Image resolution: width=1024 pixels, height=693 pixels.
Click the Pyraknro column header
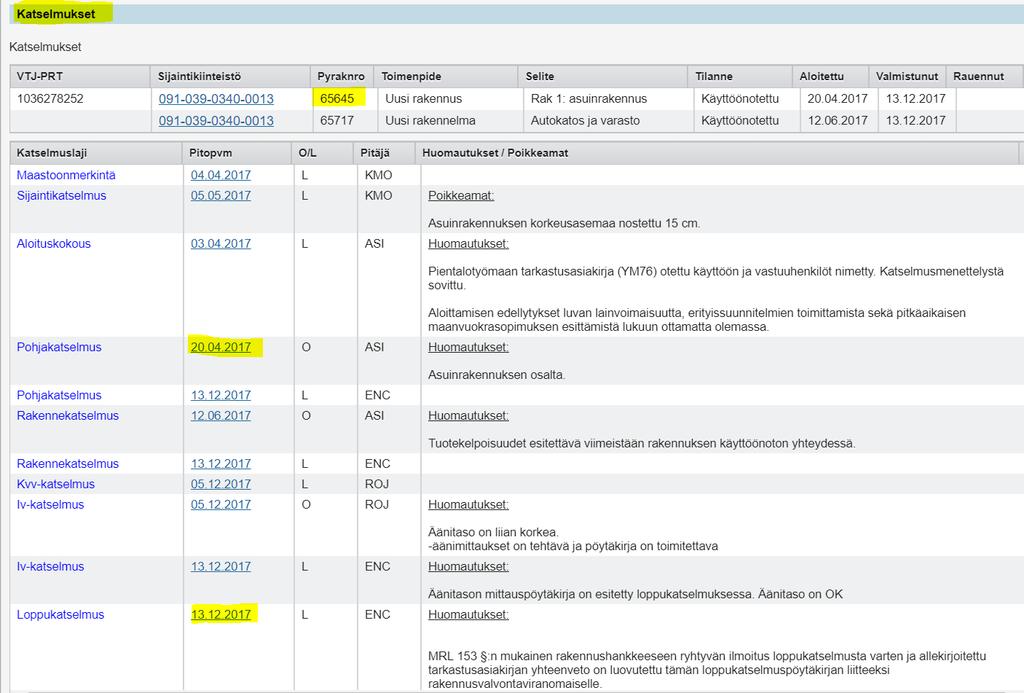[341, 76]
